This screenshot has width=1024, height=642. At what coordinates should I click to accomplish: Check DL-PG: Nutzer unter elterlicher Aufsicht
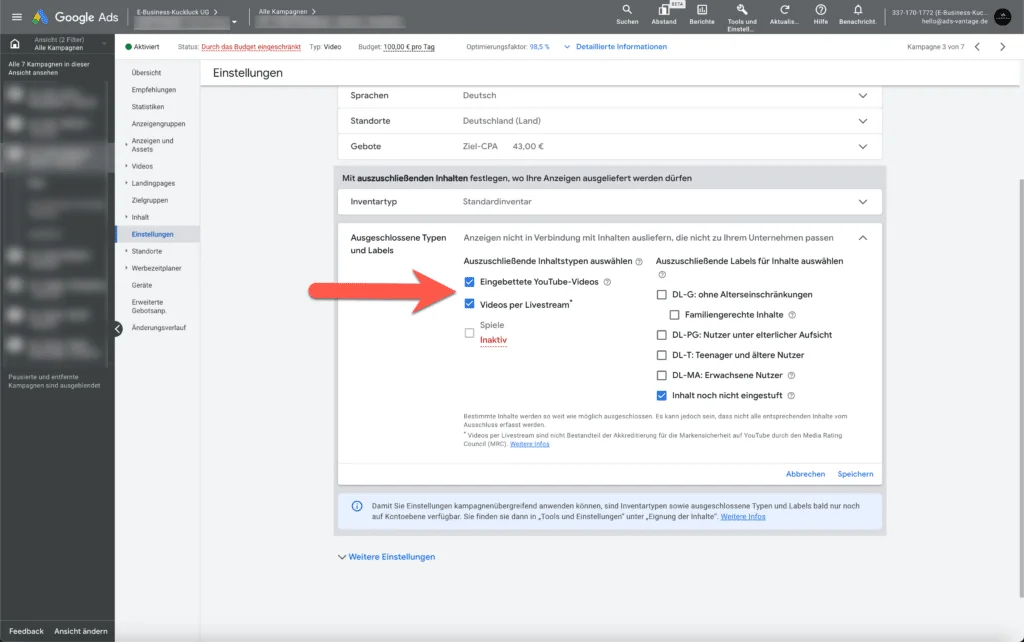(x=662, y=335)
